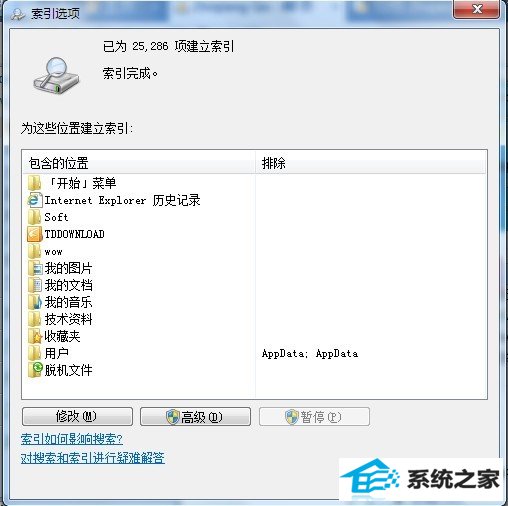508x506 pixels.
Task: Select the 技术资料 list entry
Action: (x=69, y=319)
